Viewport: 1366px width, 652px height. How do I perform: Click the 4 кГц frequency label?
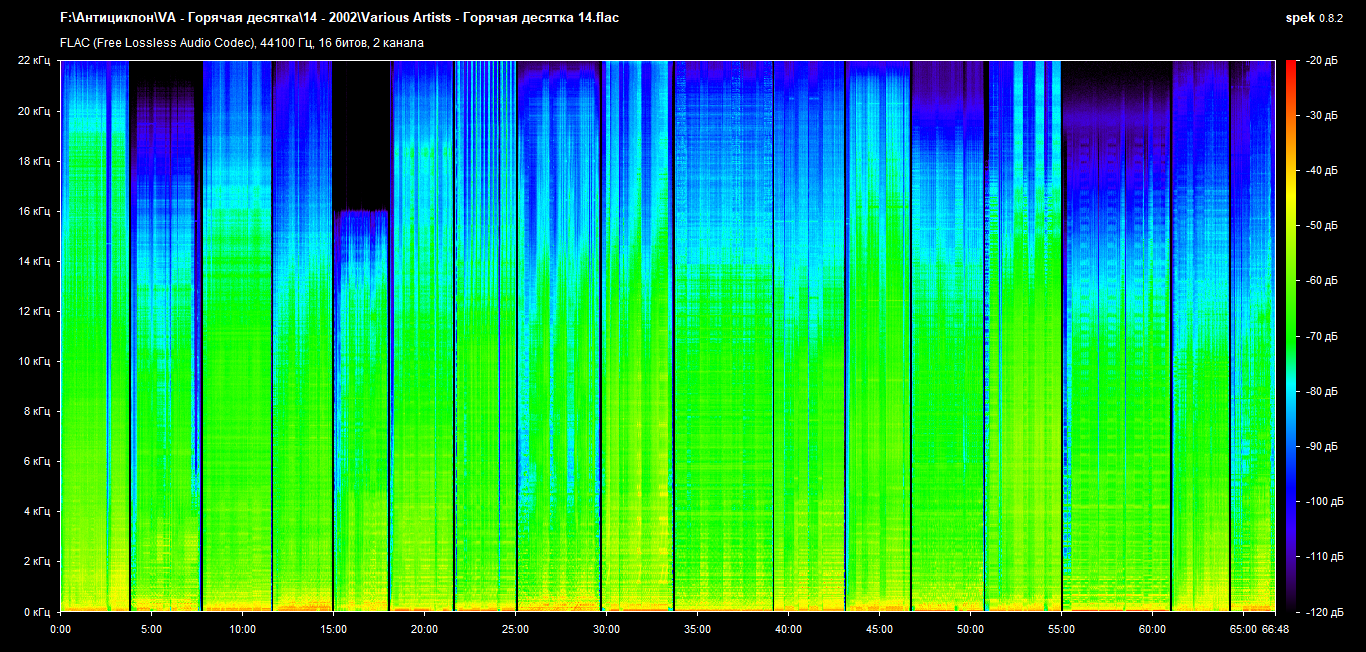tap(38, 511)
